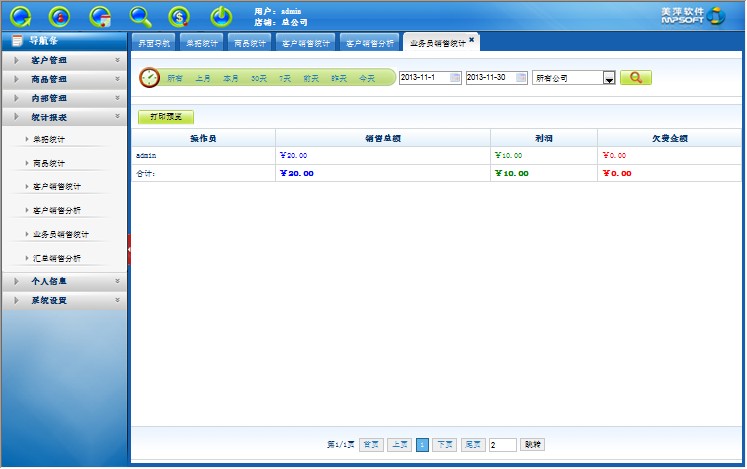Switch to the 商品统计 tab
This screenshot has width=747, height=469.
(249, 43)
